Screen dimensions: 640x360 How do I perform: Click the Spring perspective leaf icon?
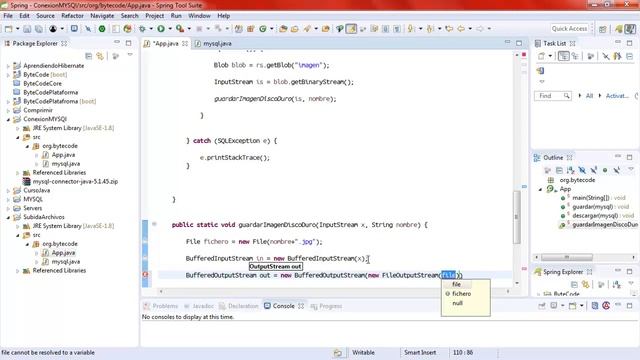(x=619, y=29)
